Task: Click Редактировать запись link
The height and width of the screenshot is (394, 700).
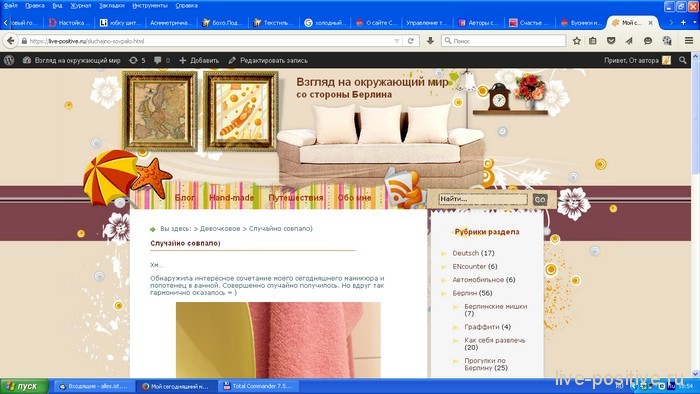Action: [268, 60]
